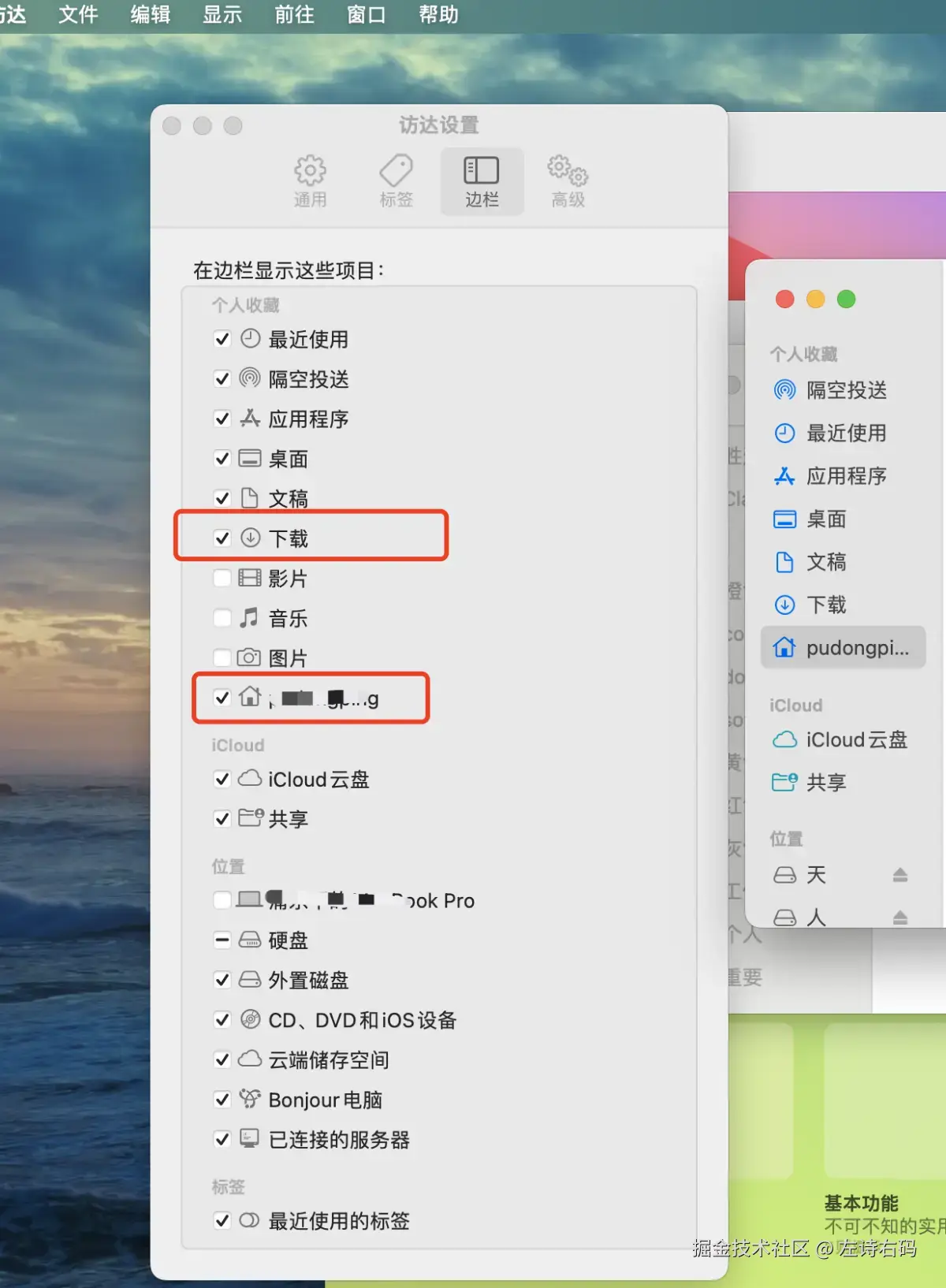The width and height of the screenshot is (946, 1288).
Task: Select 应用程序 in the Finder window sidebar
Action: (843, 475)
